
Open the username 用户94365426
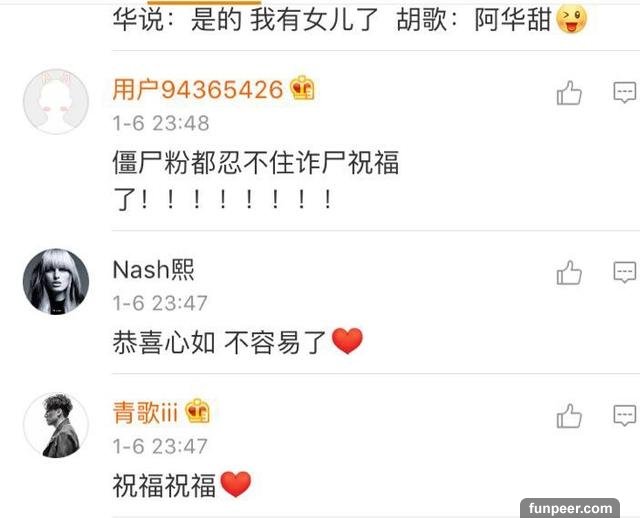tap(198, 89)
